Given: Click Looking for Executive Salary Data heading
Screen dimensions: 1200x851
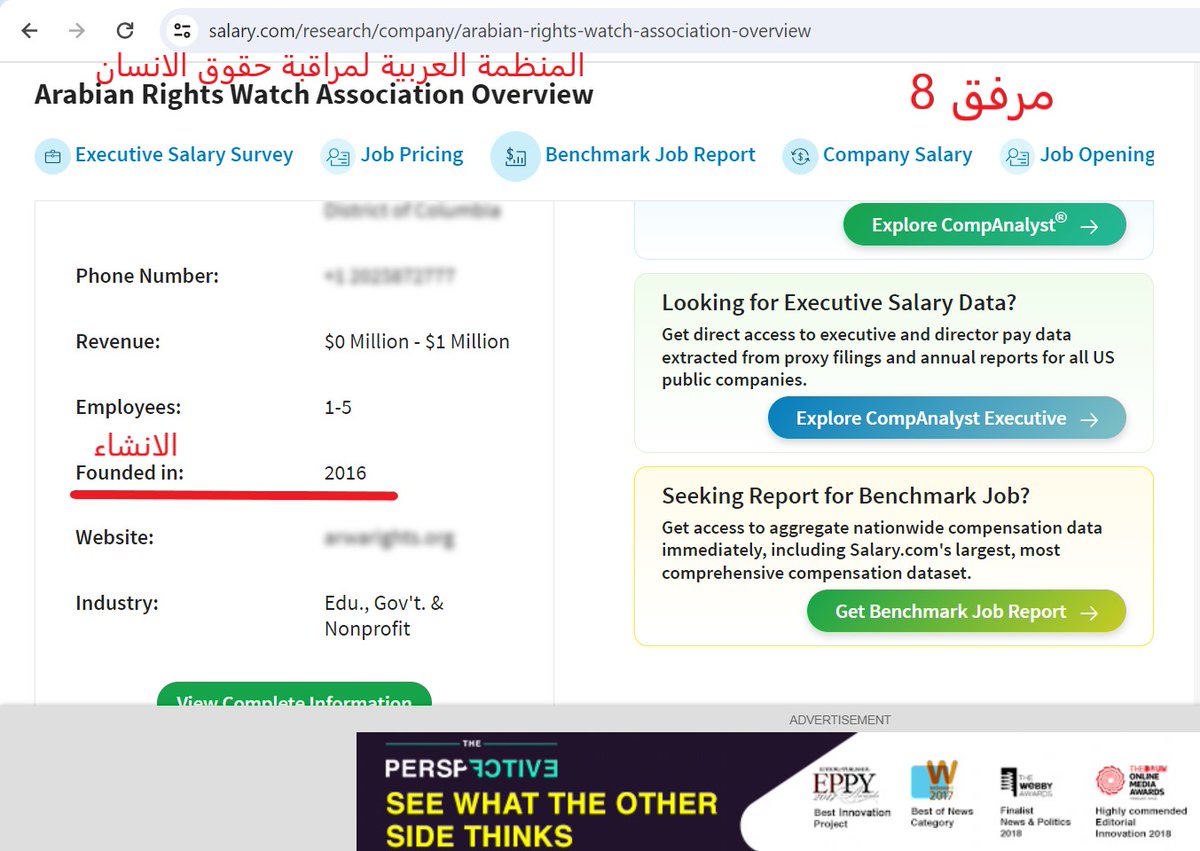Looking at the screenshot, I should 838,303.
